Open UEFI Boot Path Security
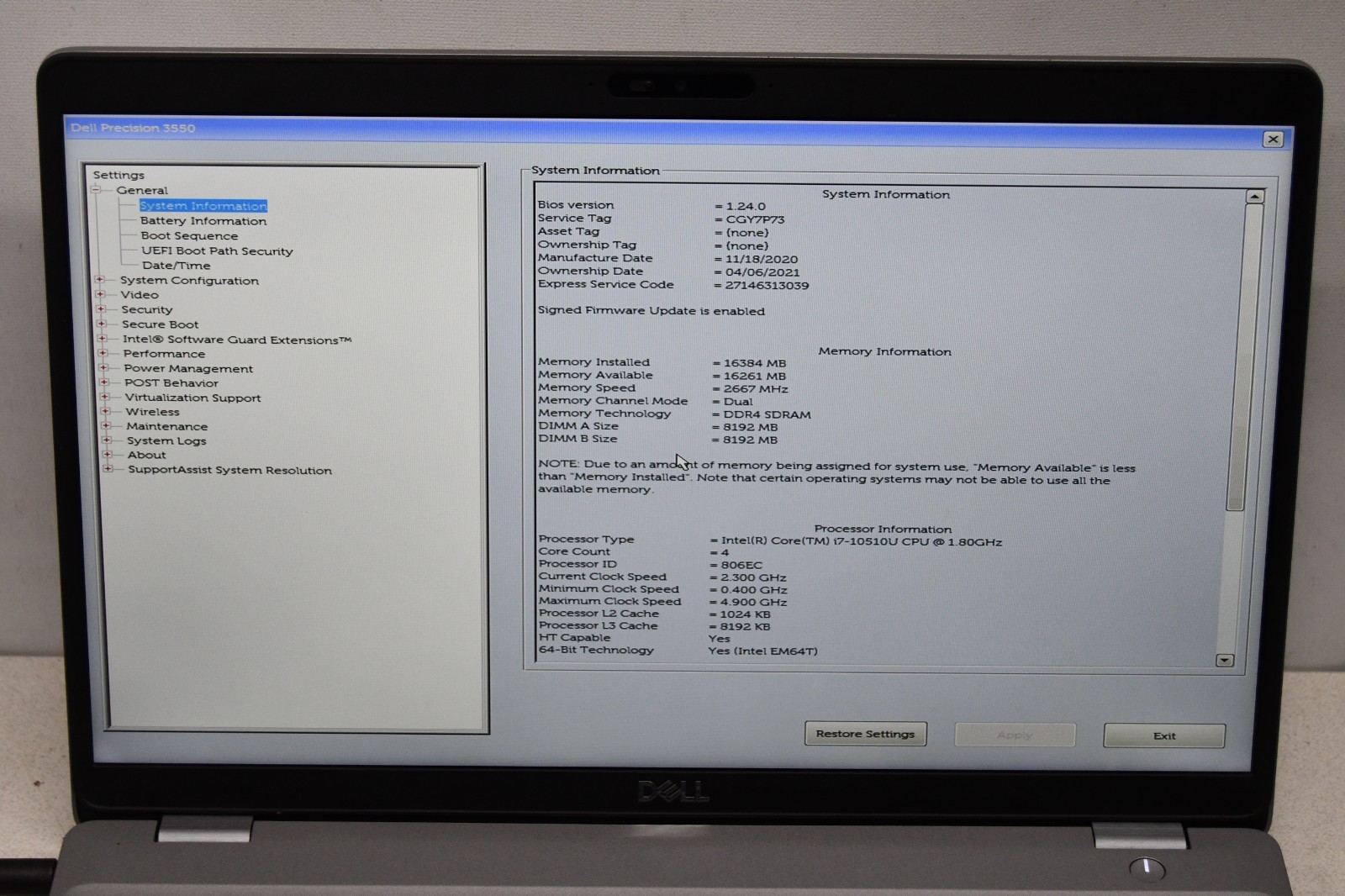This screenshot has height=896, width=1345. pyautogui.click(x=217, y=251)
